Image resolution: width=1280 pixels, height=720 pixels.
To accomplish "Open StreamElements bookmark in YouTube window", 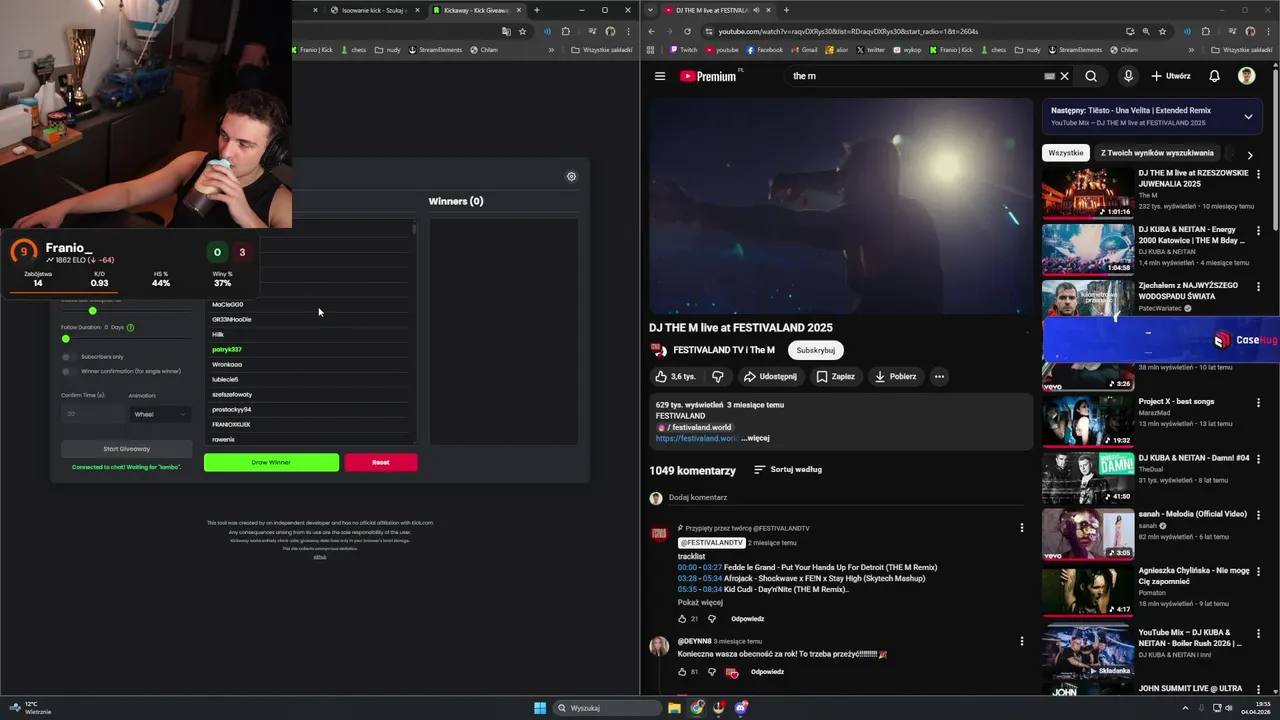I will [1075, 50].
